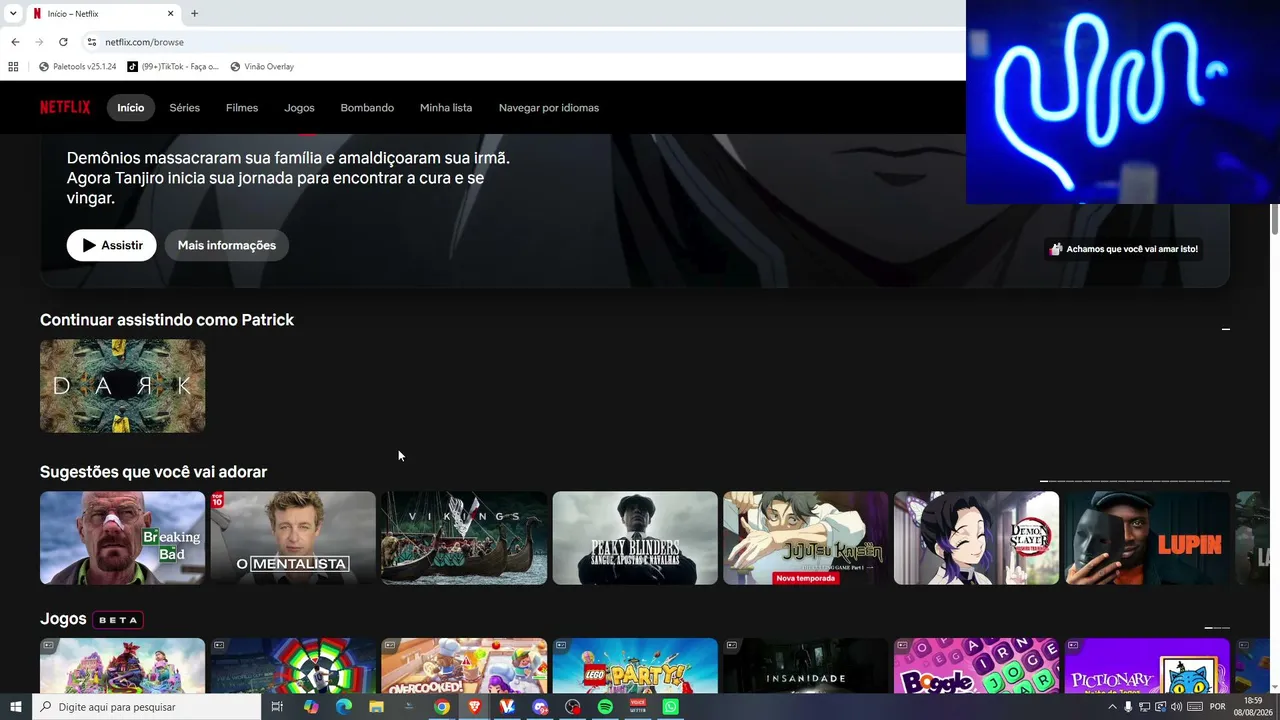Open the network tray icon
This screenshot has width=1280, height=720.
(x=1144, y=707)
